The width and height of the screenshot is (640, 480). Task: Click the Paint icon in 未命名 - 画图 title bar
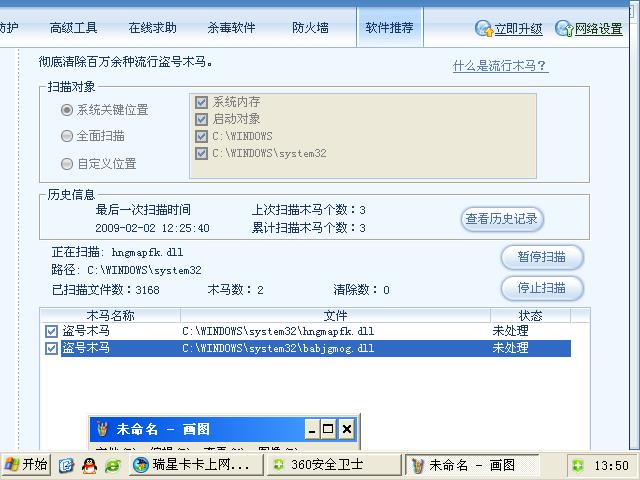(x=102, y=429)
